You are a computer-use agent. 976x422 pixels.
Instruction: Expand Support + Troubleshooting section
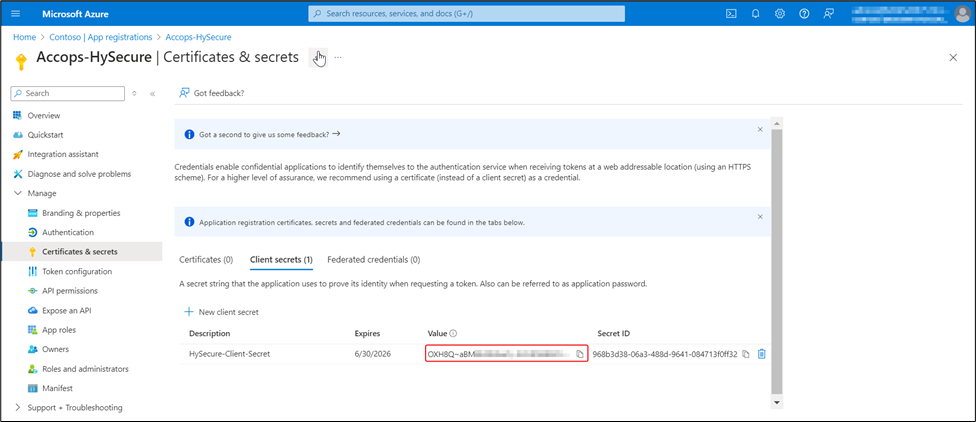click(x=18, y=407)
